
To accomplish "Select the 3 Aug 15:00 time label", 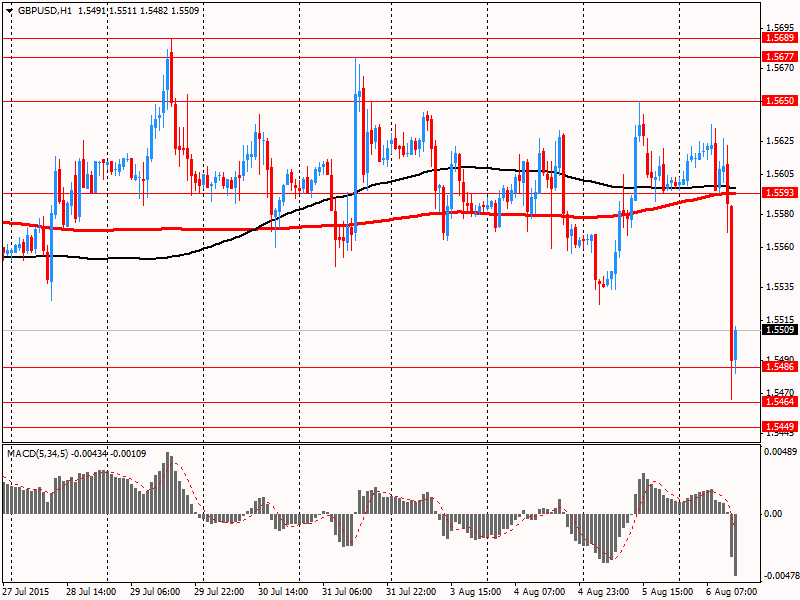I will point(476,592).
